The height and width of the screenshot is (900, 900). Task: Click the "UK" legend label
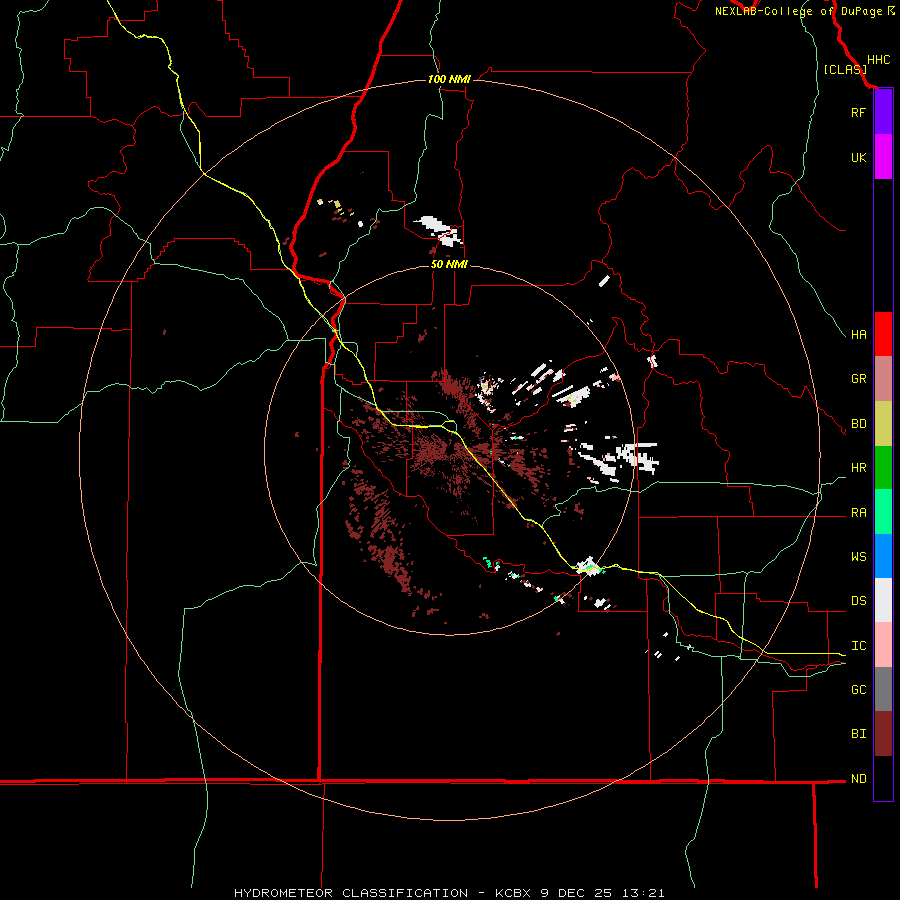click(858, 157)
